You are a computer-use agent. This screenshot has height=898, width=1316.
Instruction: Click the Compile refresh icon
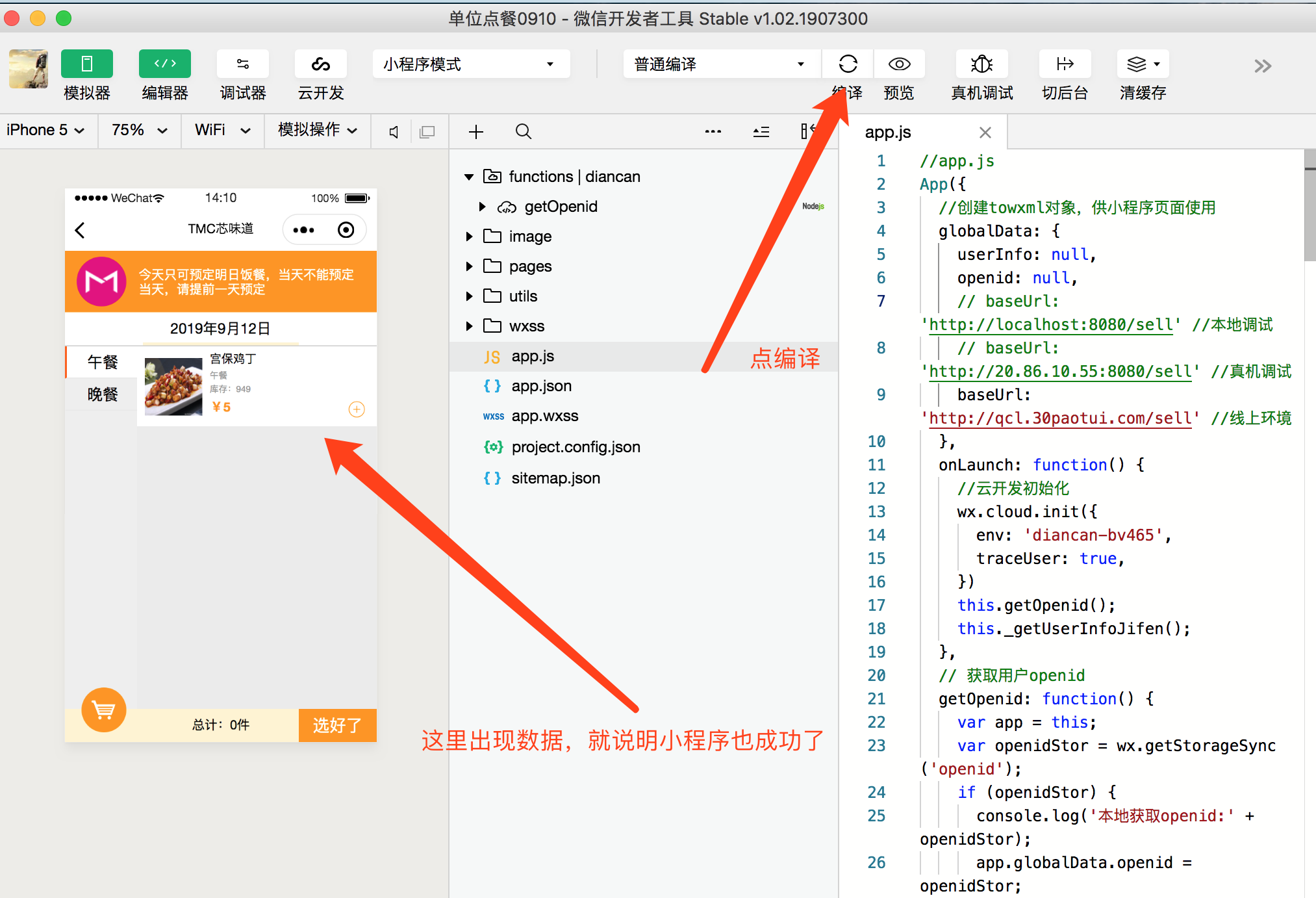point(848,64)
